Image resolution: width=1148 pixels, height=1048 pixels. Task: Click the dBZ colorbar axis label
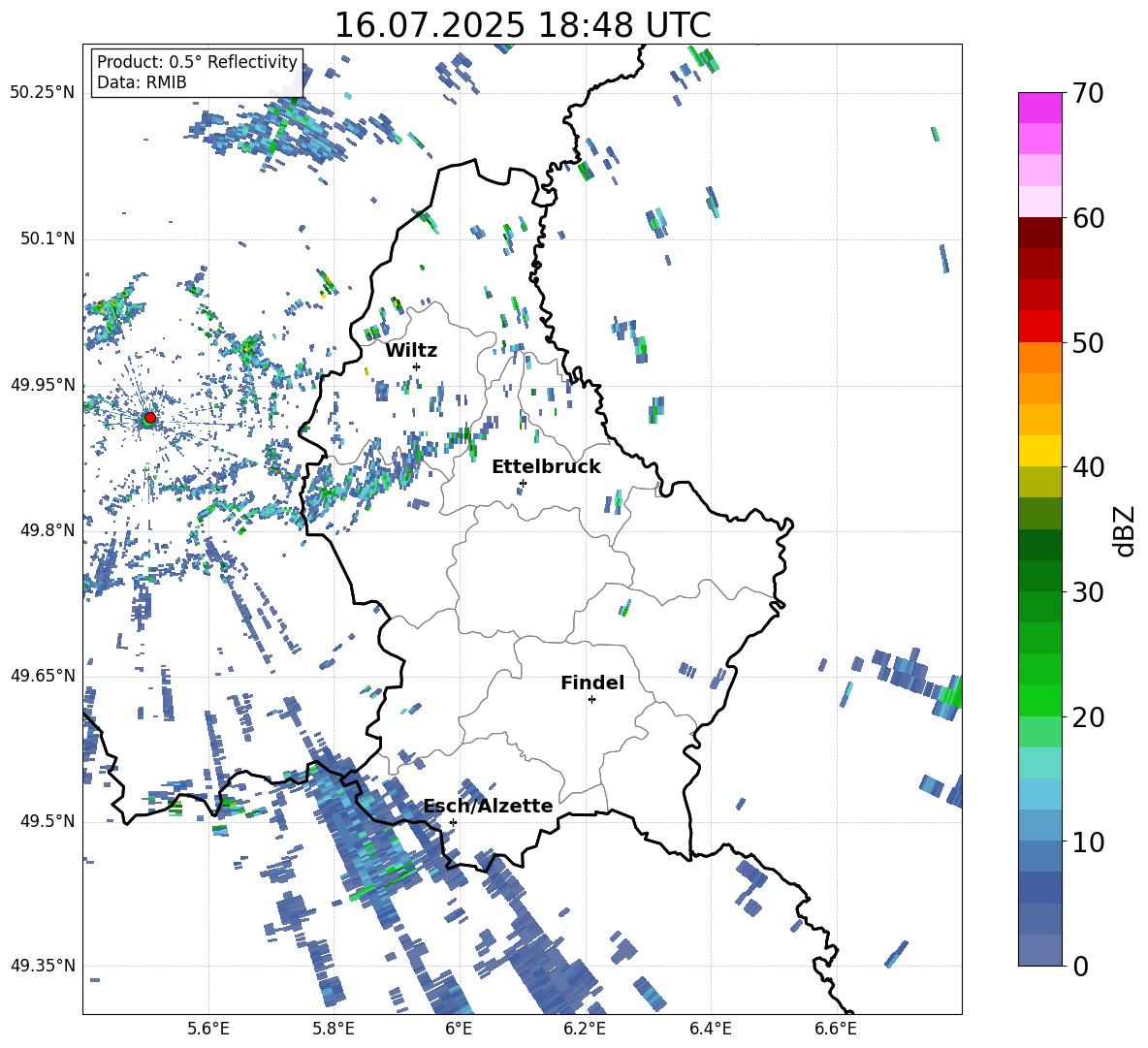click(1124, 530)
